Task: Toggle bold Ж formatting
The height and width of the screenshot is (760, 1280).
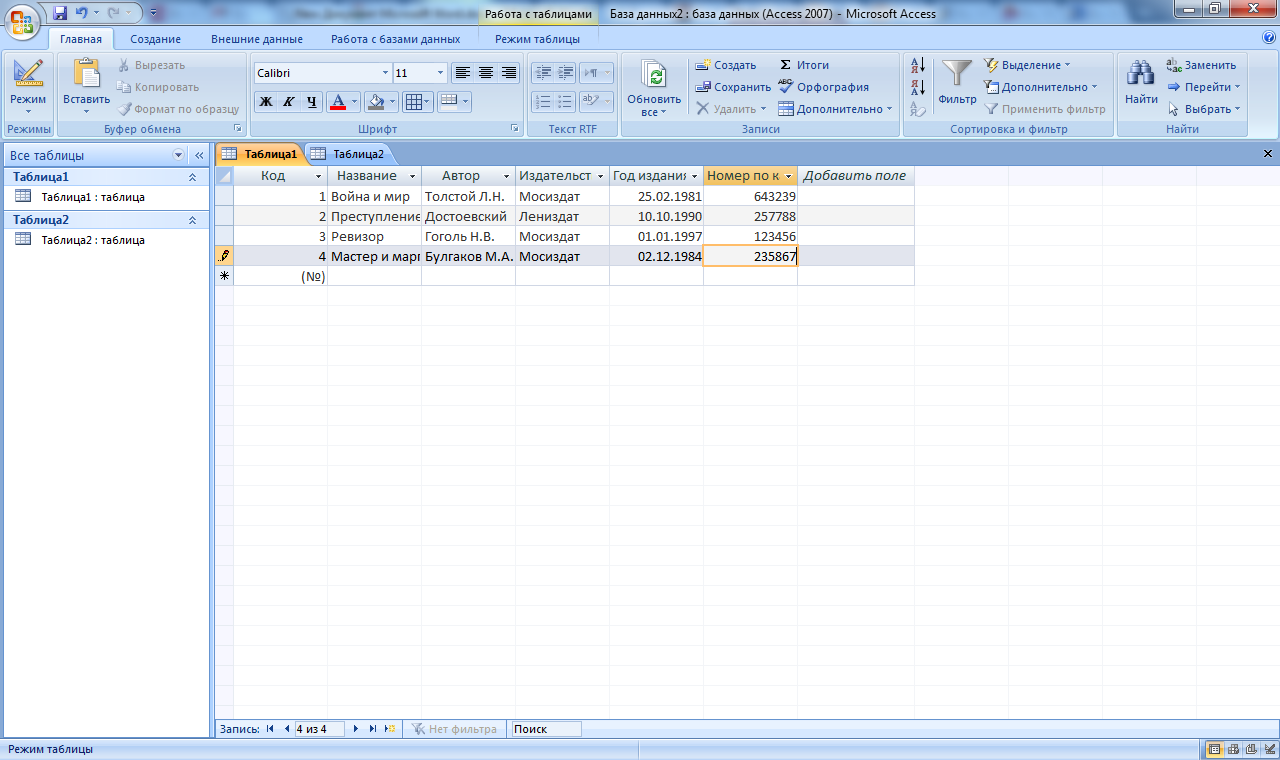Action: coord(266,102)
